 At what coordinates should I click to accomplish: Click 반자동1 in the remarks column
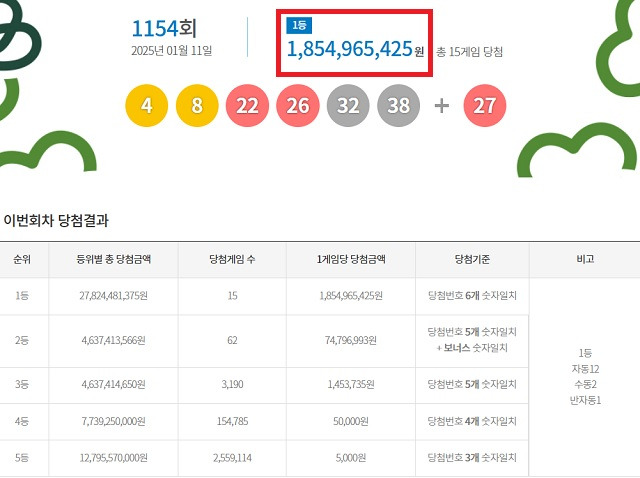pyautogui.click(x=585, y=400)
